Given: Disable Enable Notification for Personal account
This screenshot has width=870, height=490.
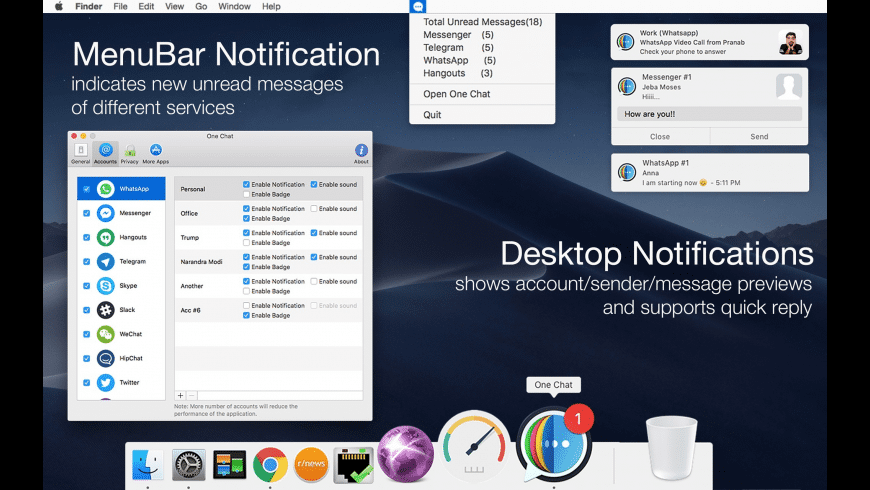Looking at the screenshot, I should click(246, 184).
